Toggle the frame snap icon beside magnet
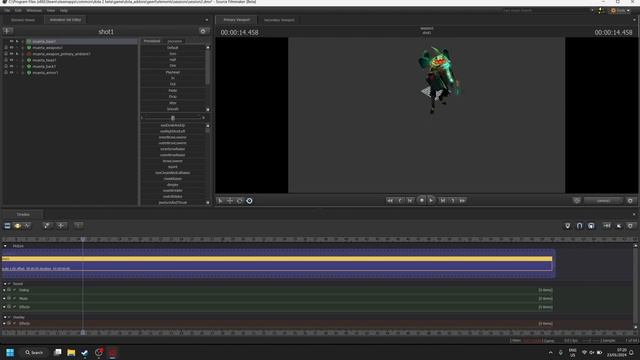640x360 pixels. click(591, 226)
